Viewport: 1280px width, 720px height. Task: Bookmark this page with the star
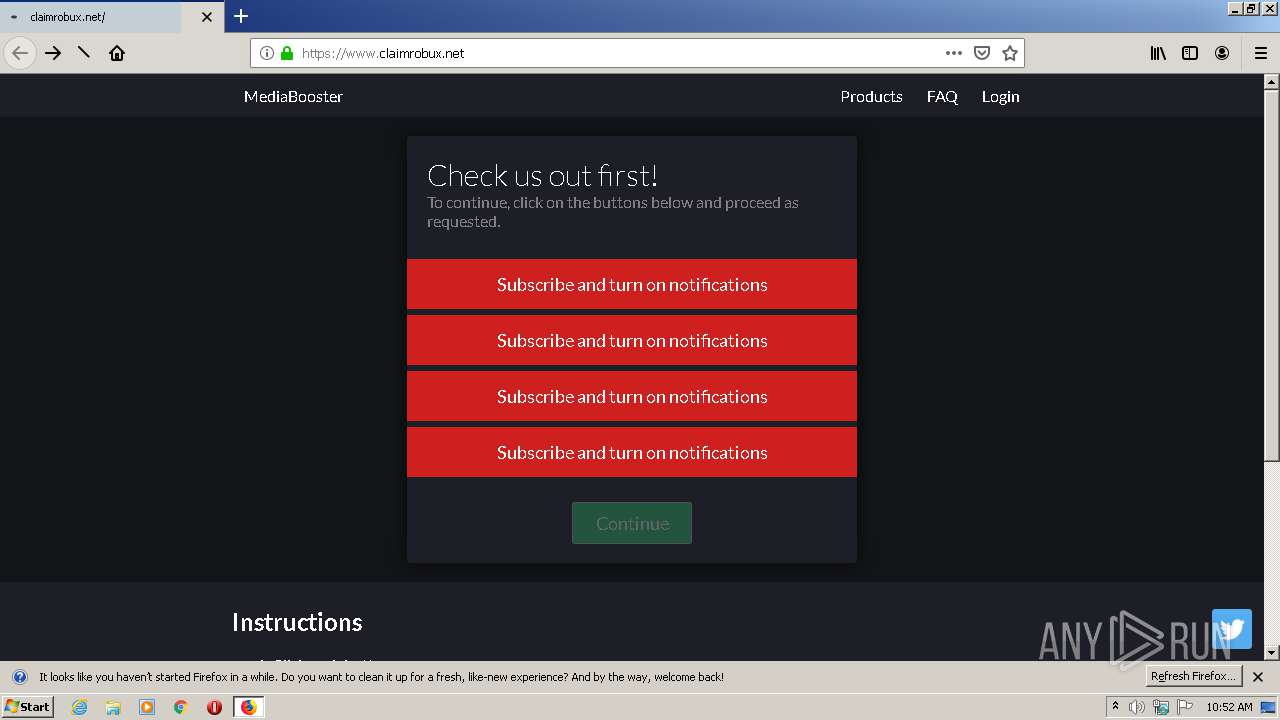pos(1010,53)
